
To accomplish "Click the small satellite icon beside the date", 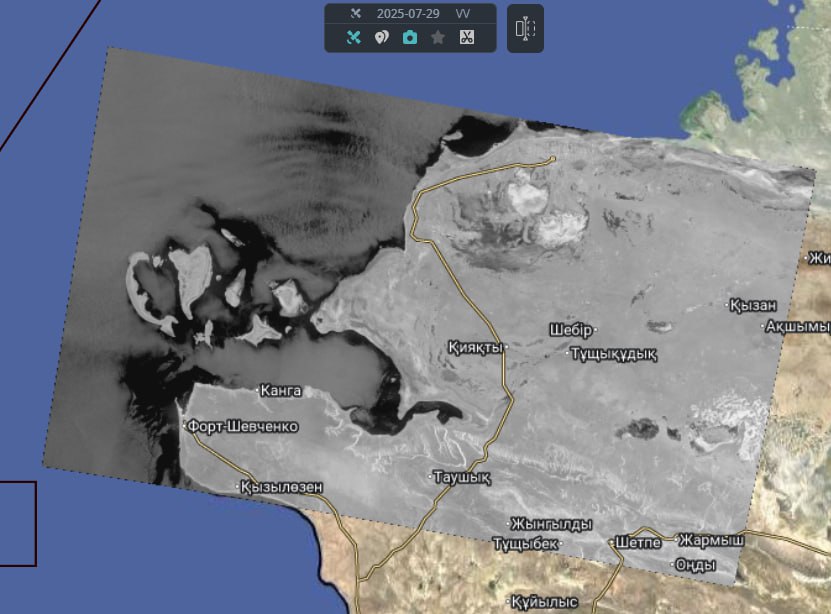I will [356, 13].
